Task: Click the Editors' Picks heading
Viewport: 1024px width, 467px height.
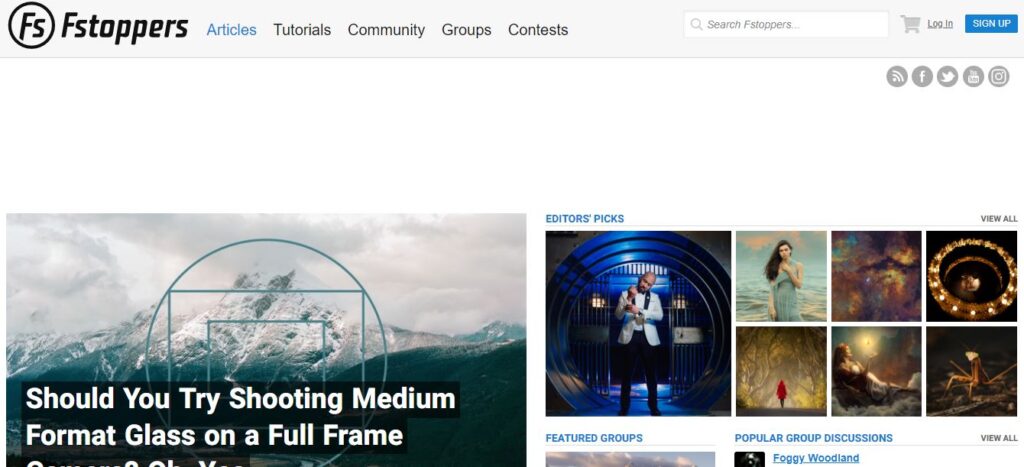Action: click(584, 219)
